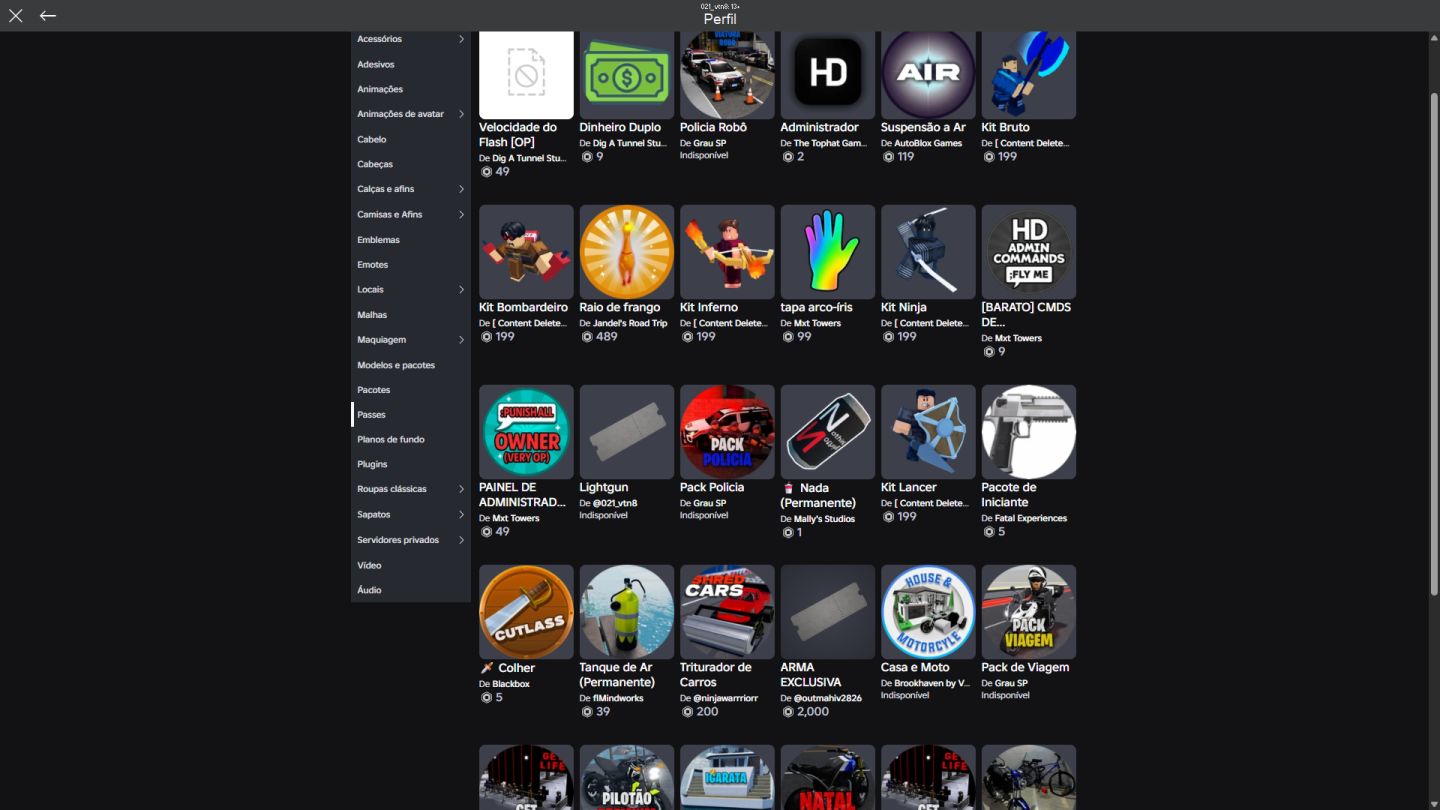Expand the Sapatos category chevron
This screenshot has height=810, width=1440.
click(x=461, y=514)
